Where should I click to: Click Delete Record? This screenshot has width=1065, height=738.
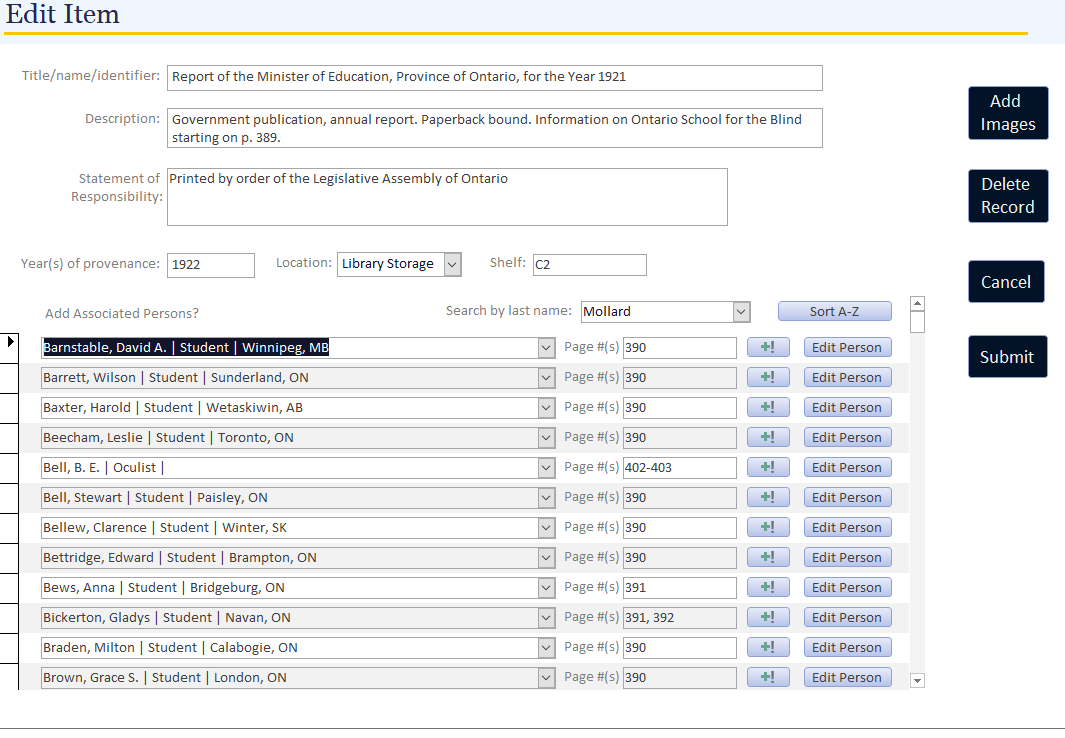pyautogui.click(x=1007, y=196)
